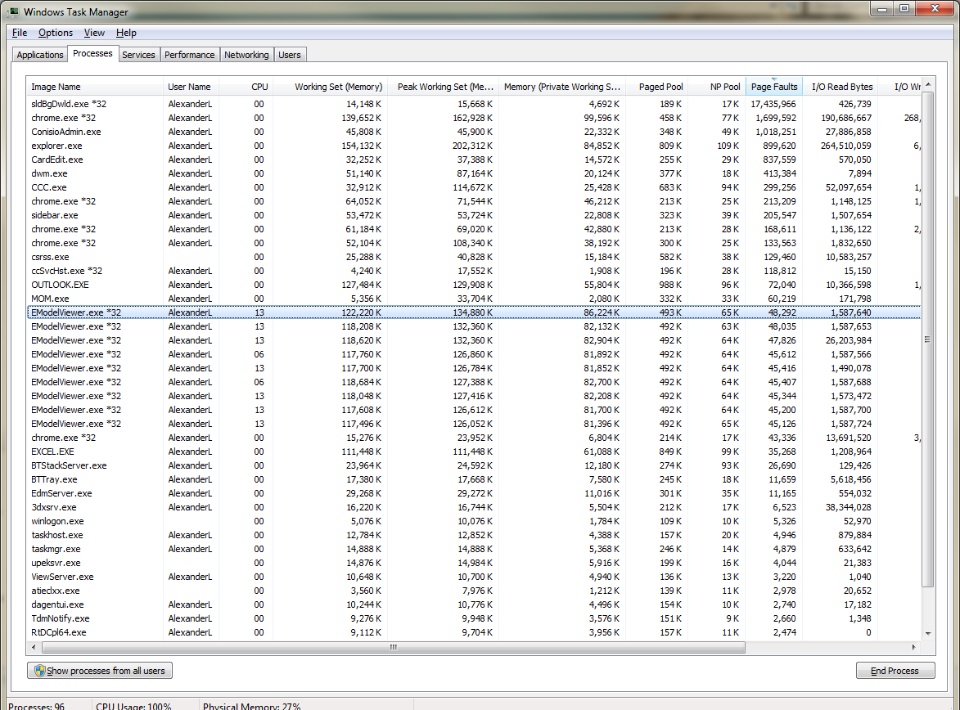Open the File menu
Image resolution: width=960 pixels, height=710 pixels.
point(20,32)
